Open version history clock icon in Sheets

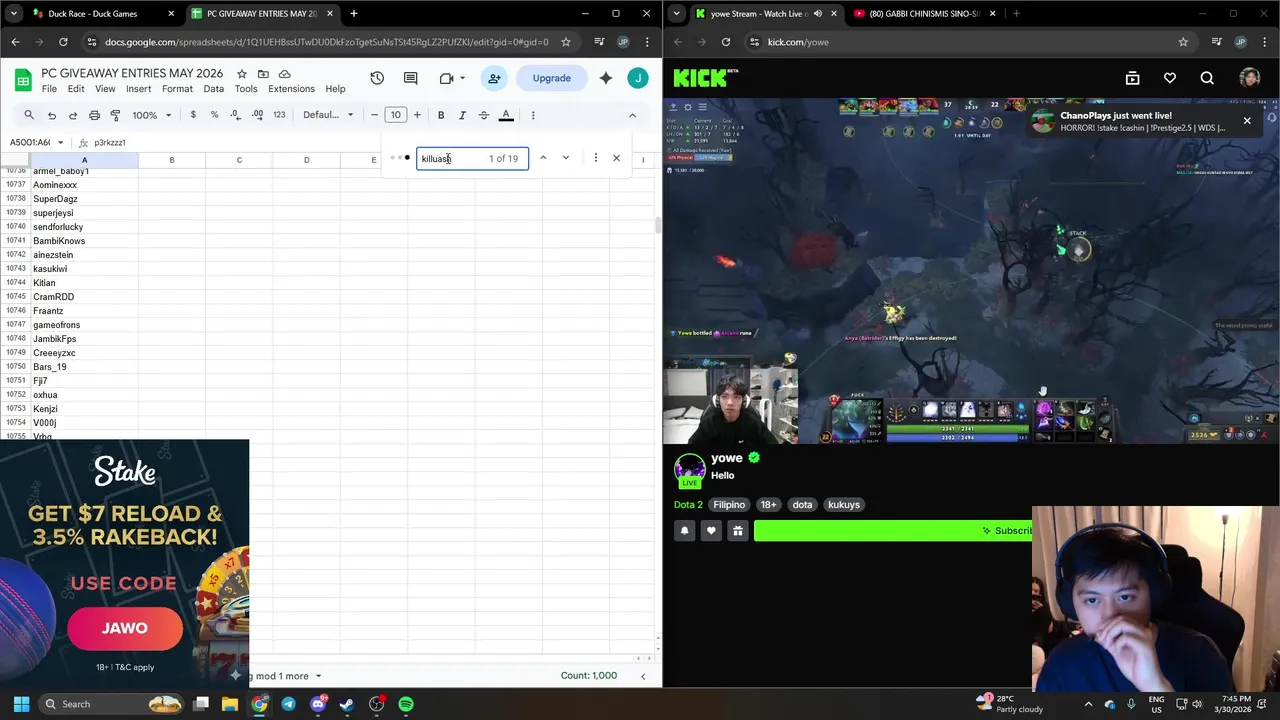click(377, 78)
